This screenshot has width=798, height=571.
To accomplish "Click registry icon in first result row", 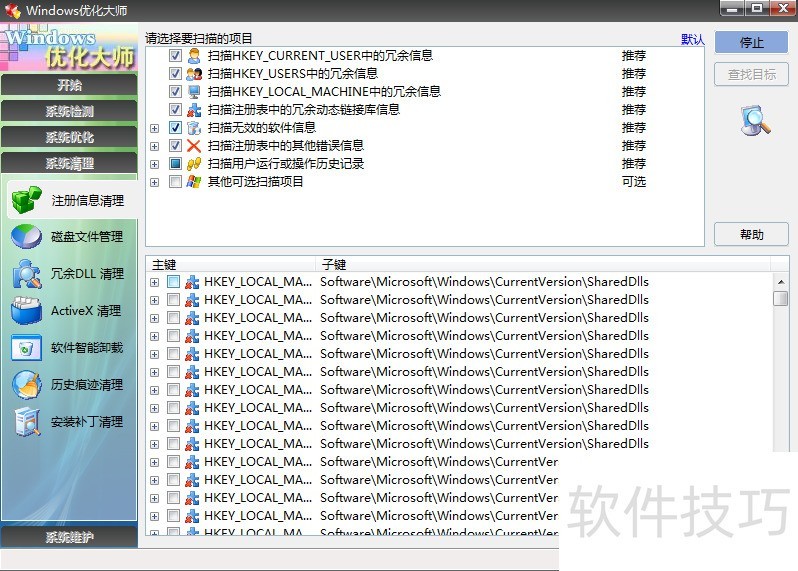I will 192,282.
